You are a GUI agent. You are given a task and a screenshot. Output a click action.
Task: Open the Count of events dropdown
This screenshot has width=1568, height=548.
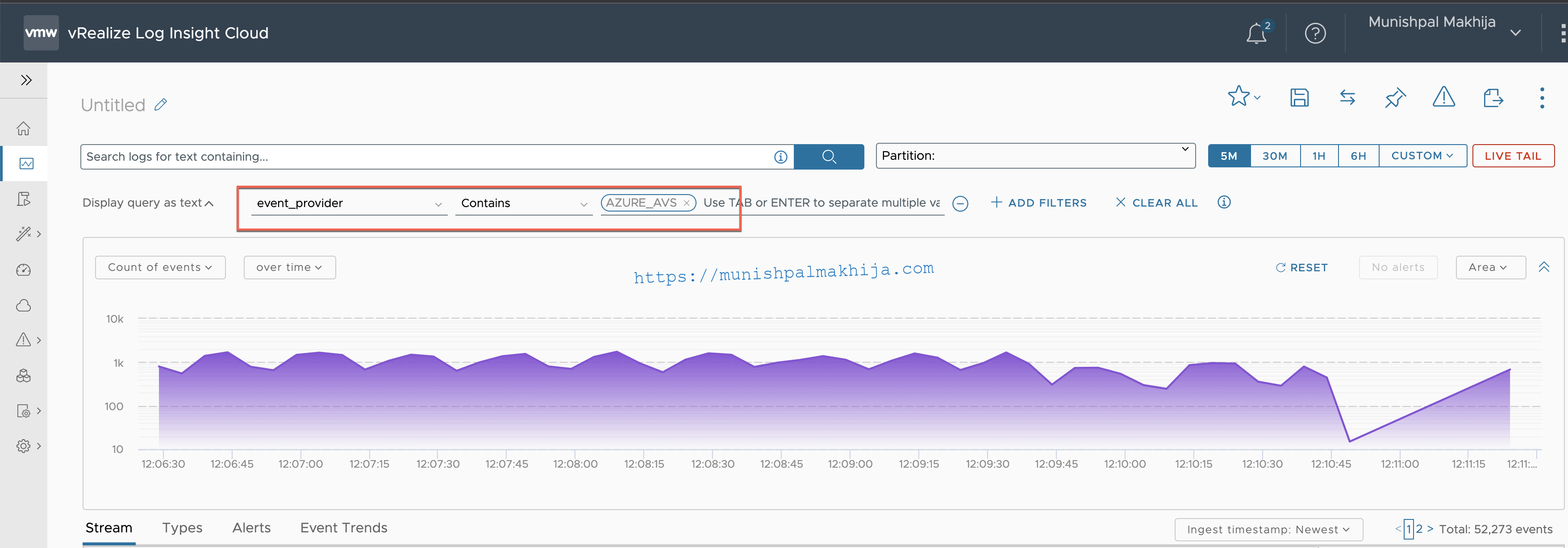coord(160,267)
